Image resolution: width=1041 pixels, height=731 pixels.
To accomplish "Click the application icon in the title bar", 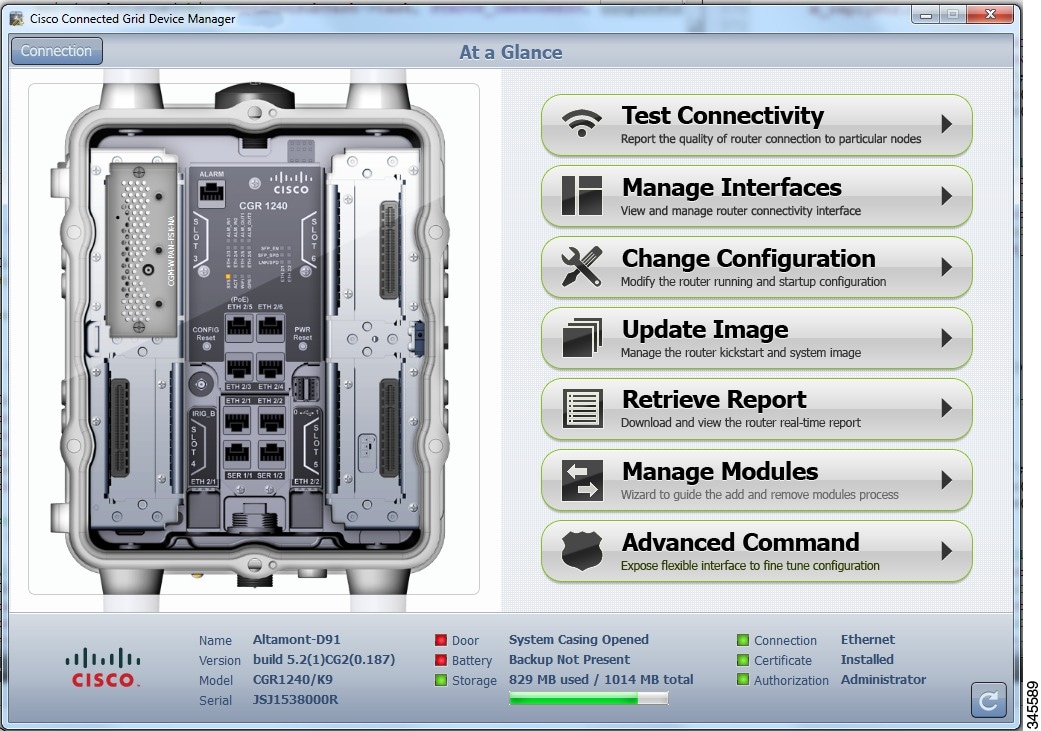I will pos(16,18).
